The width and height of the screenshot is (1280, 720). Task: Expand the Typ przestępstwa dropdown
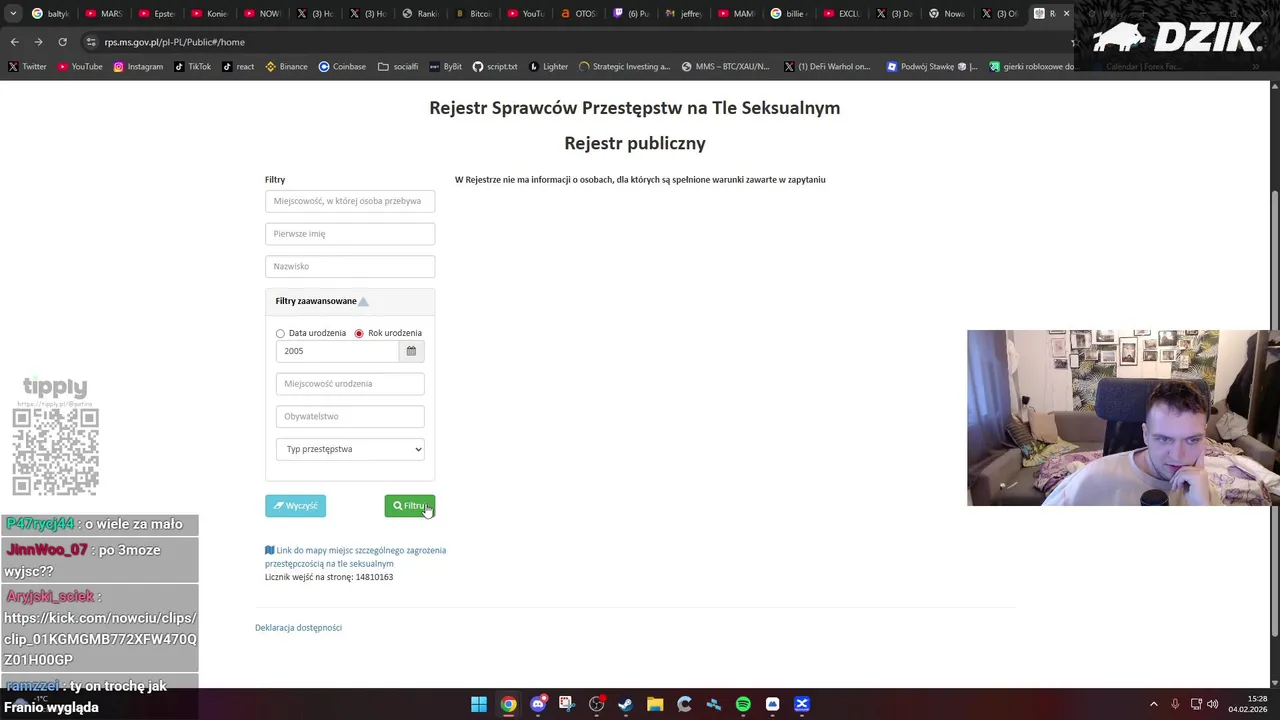tap(350, 449)
